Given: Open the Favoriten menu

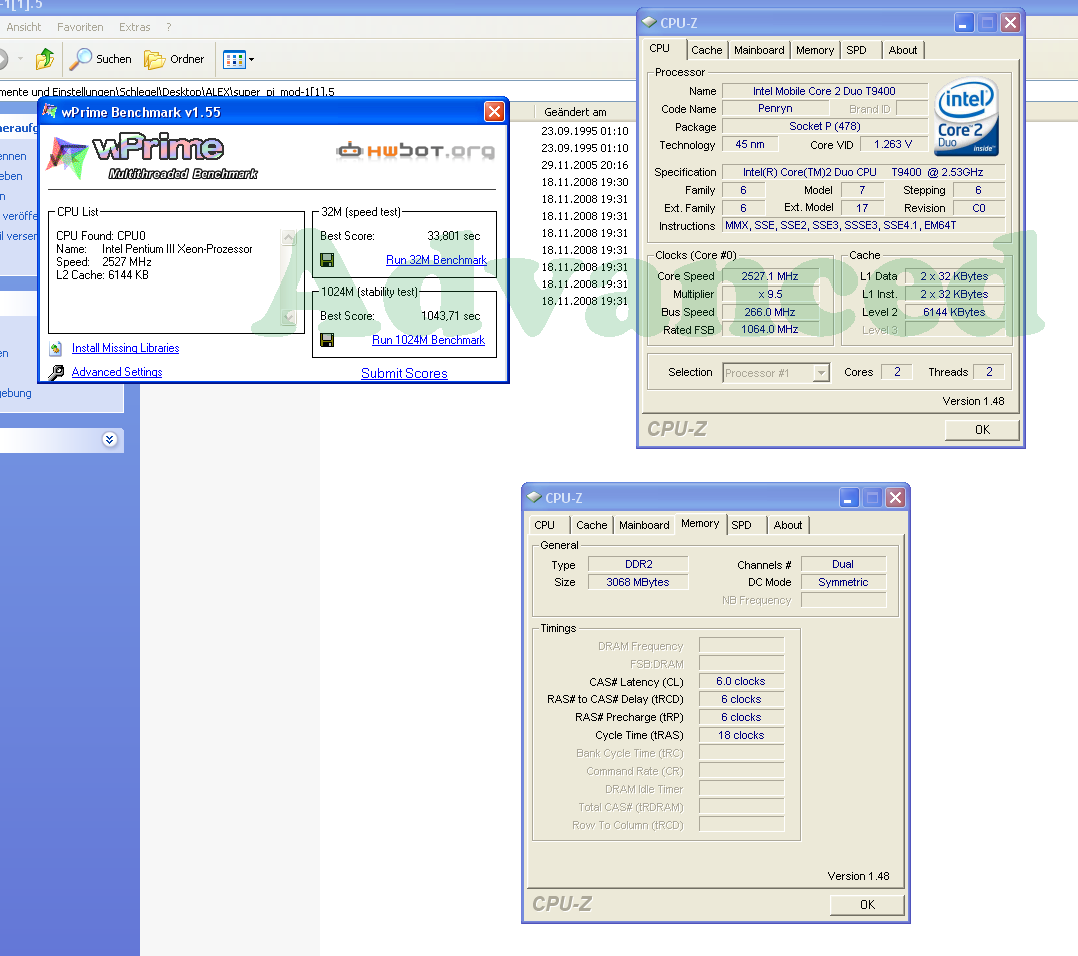Looking at the screenshot, I should tap(80, 27).
